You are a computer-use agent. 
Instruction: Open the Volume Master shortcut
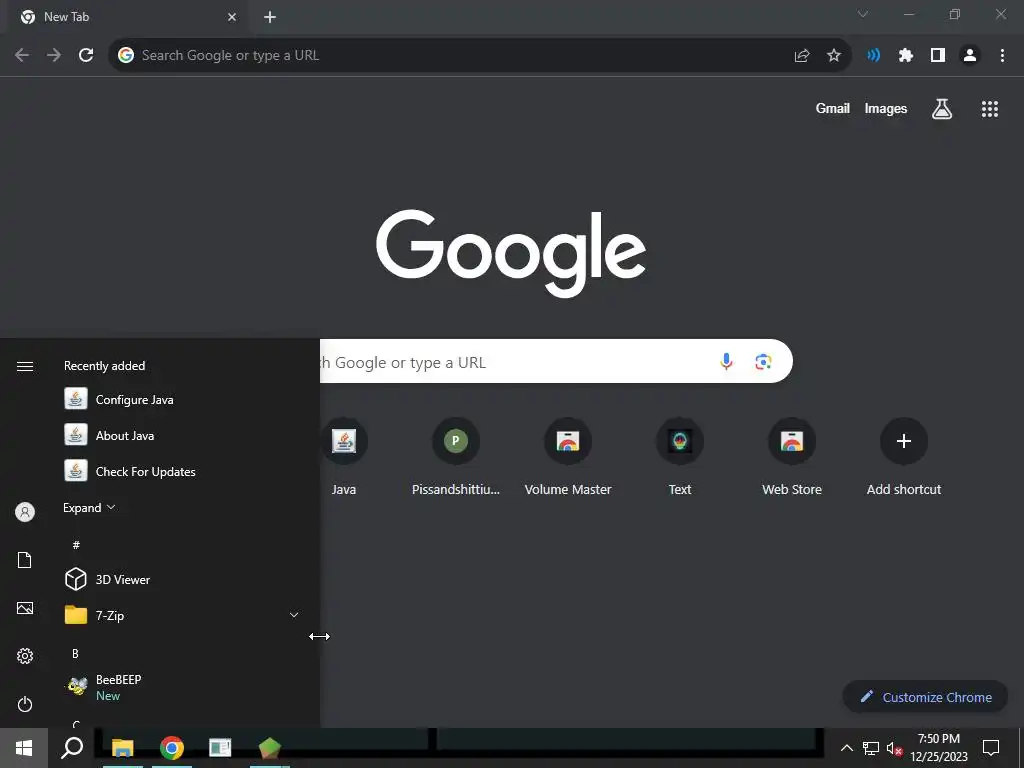point(568,456)
